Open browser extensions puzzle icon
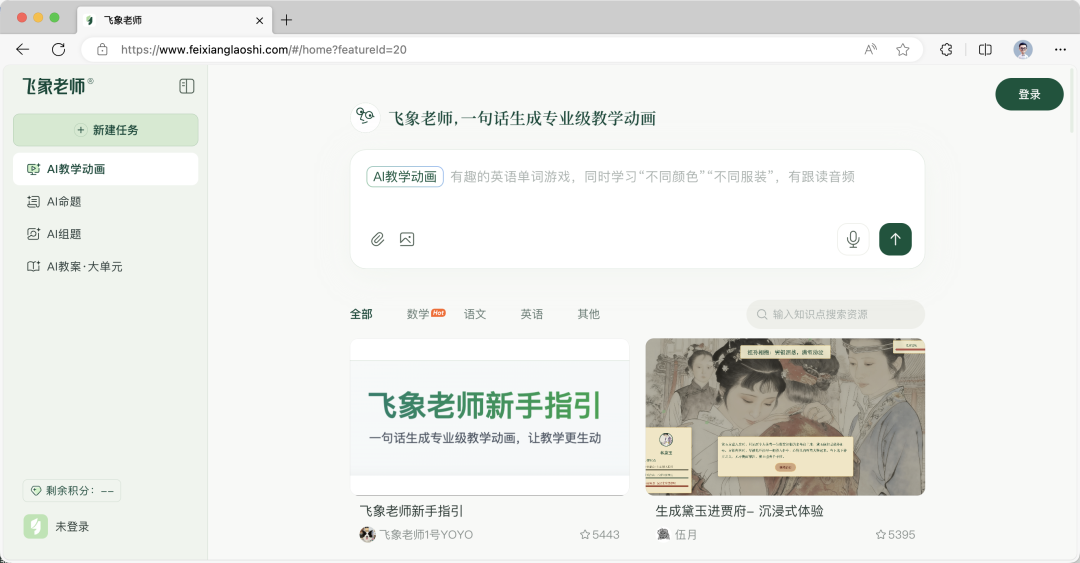Image resolution: width=1080 pixels, height=563 pixels. (x=946, y=50)
